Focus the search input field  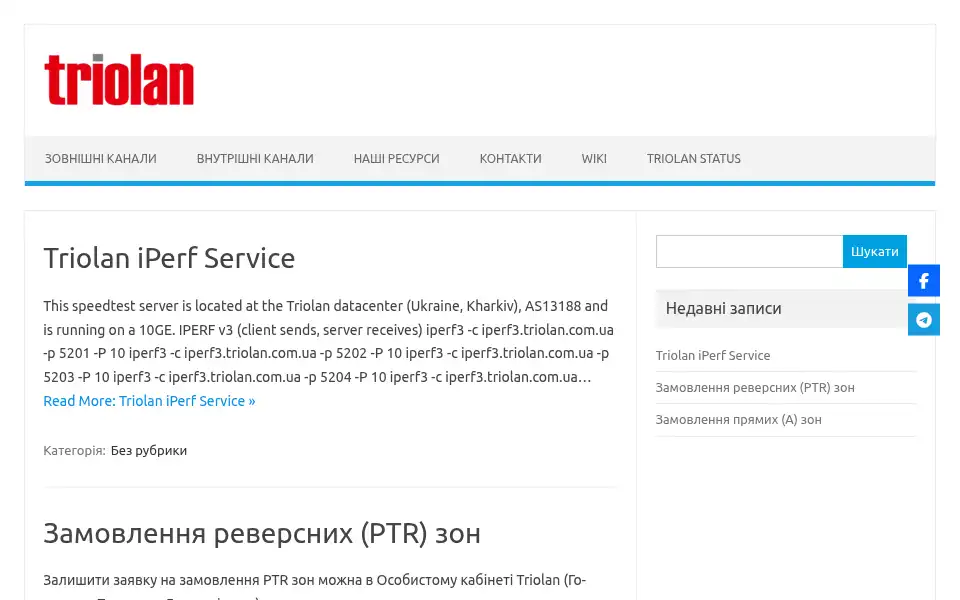point(749,252)
